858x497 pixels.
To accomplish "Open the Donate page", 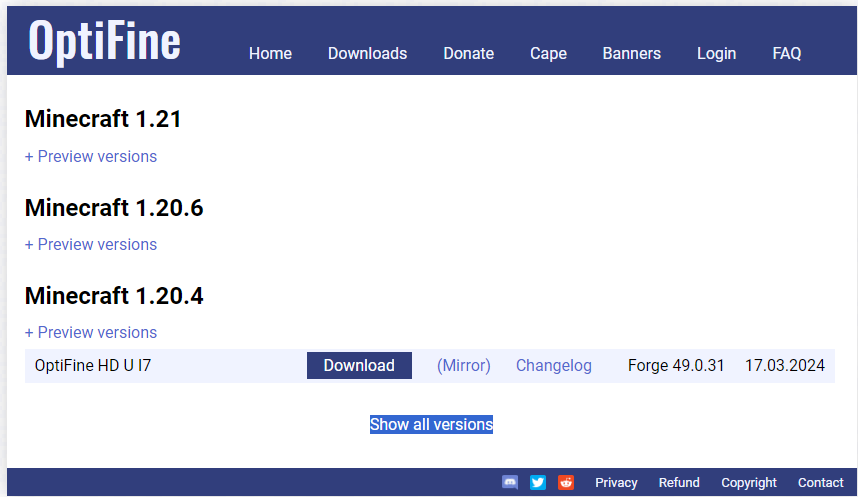I will 468,54.
